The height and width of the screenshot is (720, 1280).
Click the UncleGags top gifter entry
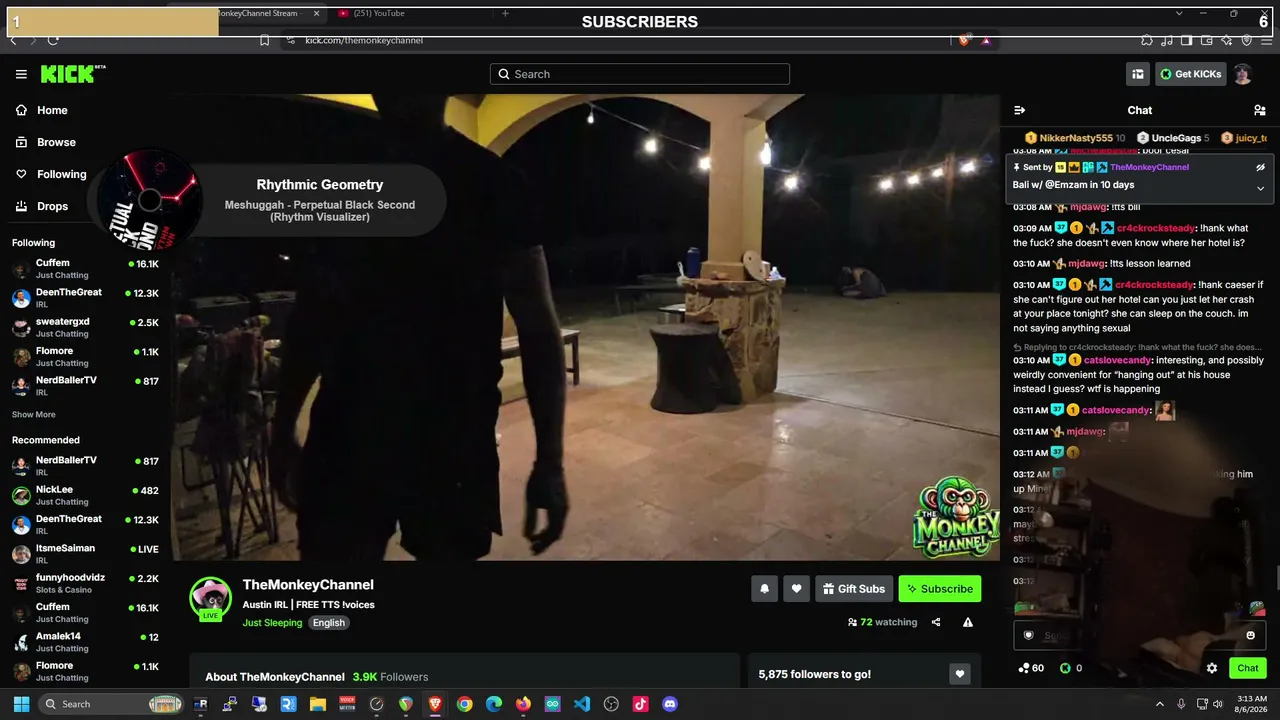click(1173, 138)
